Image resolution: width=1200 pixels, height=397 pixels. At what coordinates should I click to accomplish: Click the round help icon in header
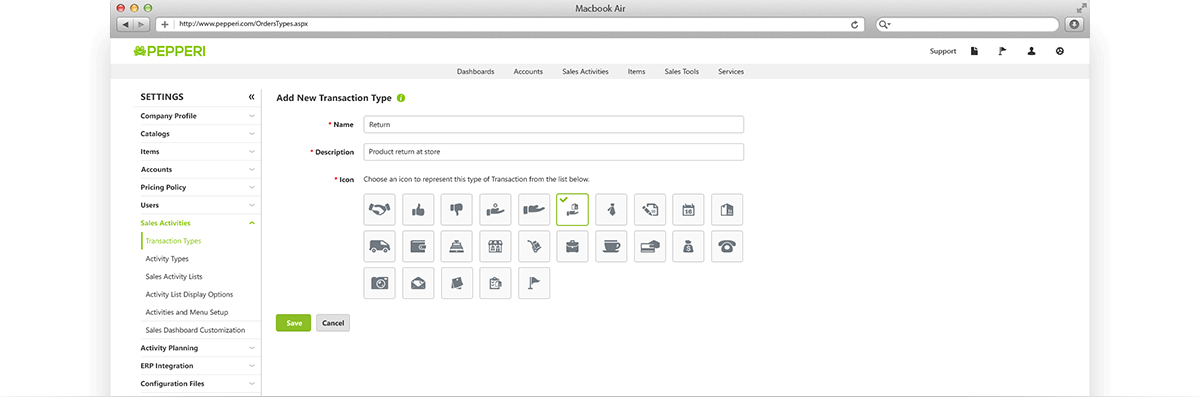click(1060, 51)
